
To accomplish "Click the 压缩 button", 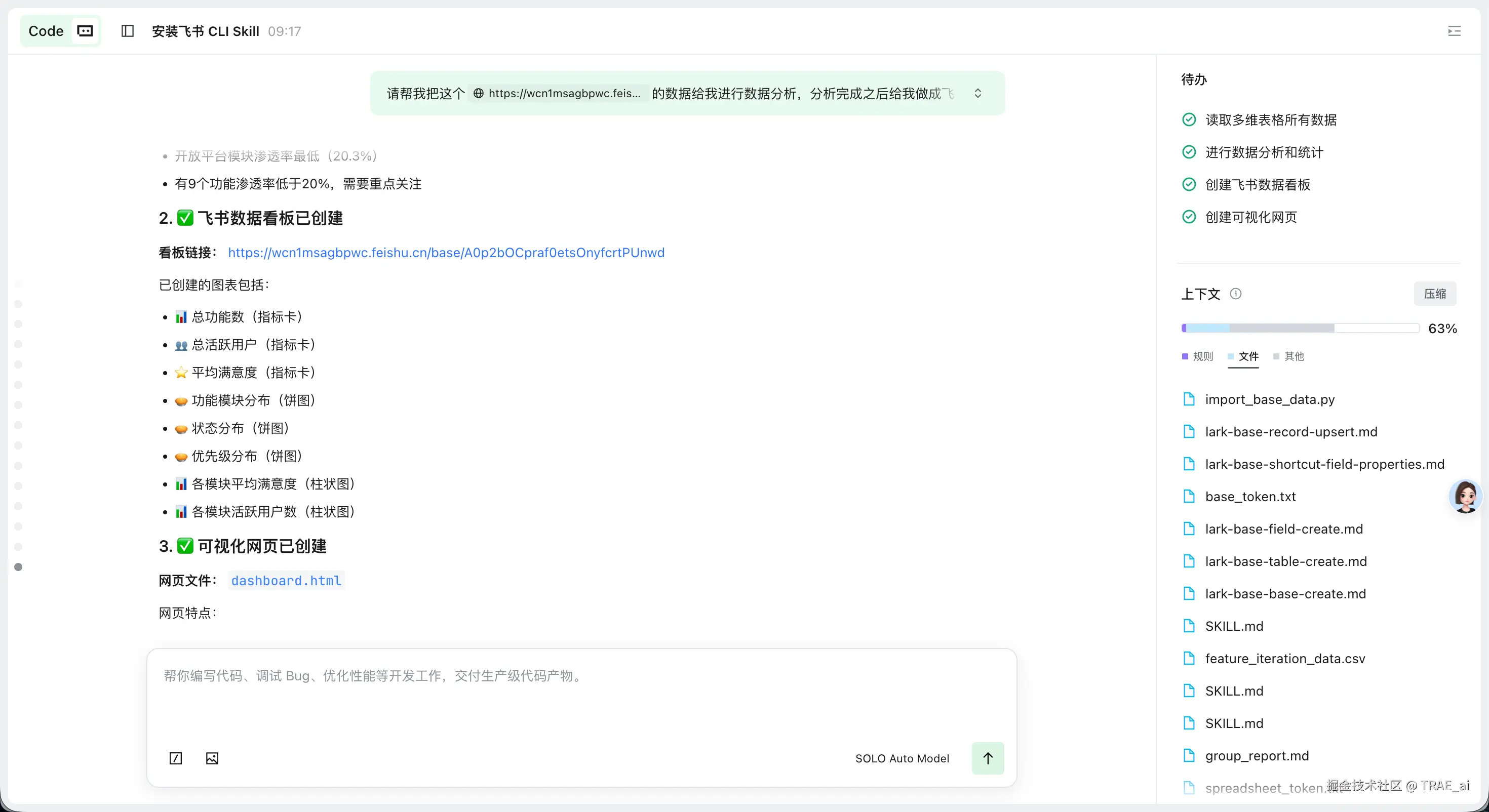I will coord(1435,294).
